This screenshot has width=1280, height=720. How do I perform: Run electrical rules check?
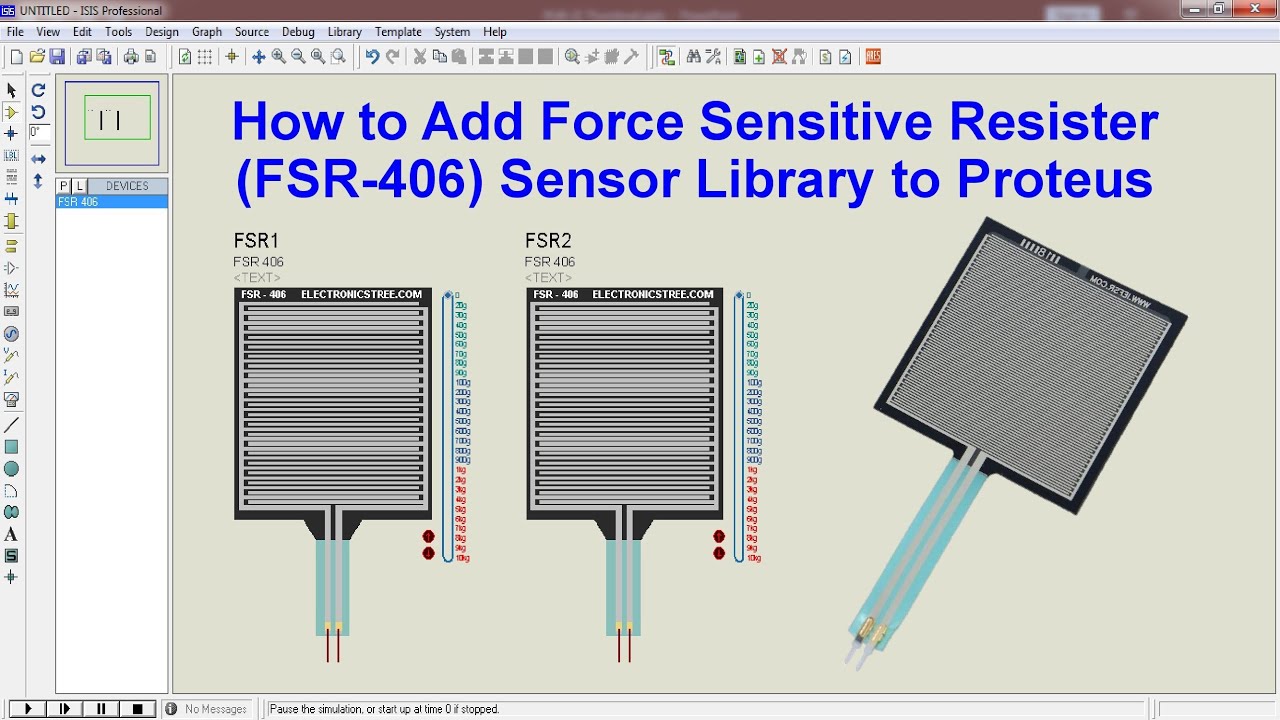[845, 57]
